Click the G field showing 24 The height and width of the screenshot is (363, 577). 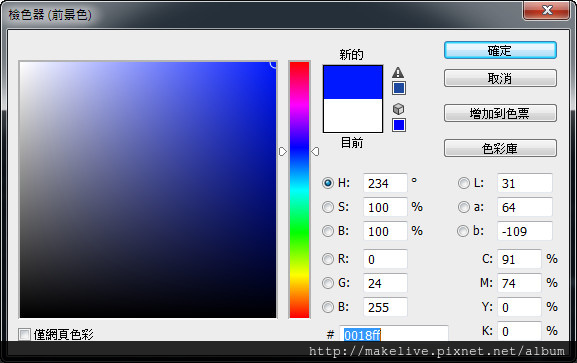[385, 283]
